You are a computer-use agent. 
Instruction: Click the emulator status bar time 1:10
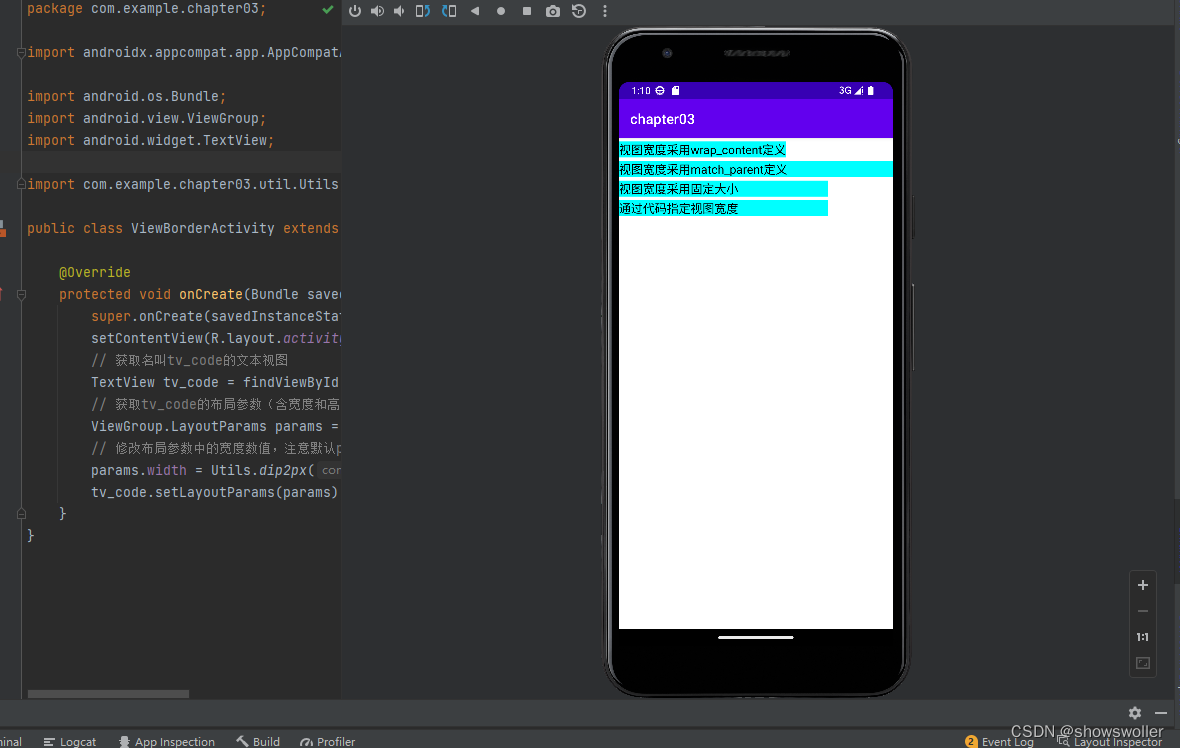pos(640,90)
